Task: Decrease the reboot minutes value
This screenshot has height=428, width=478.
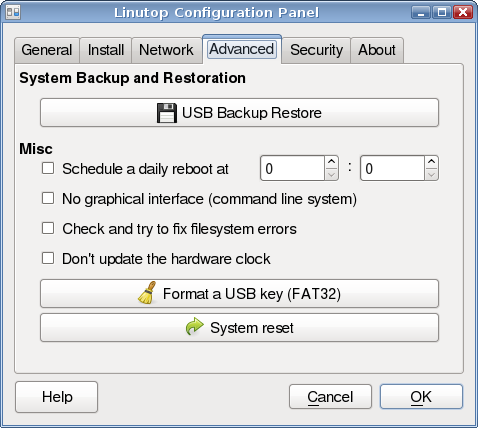Action: click(x=431, y=174)
